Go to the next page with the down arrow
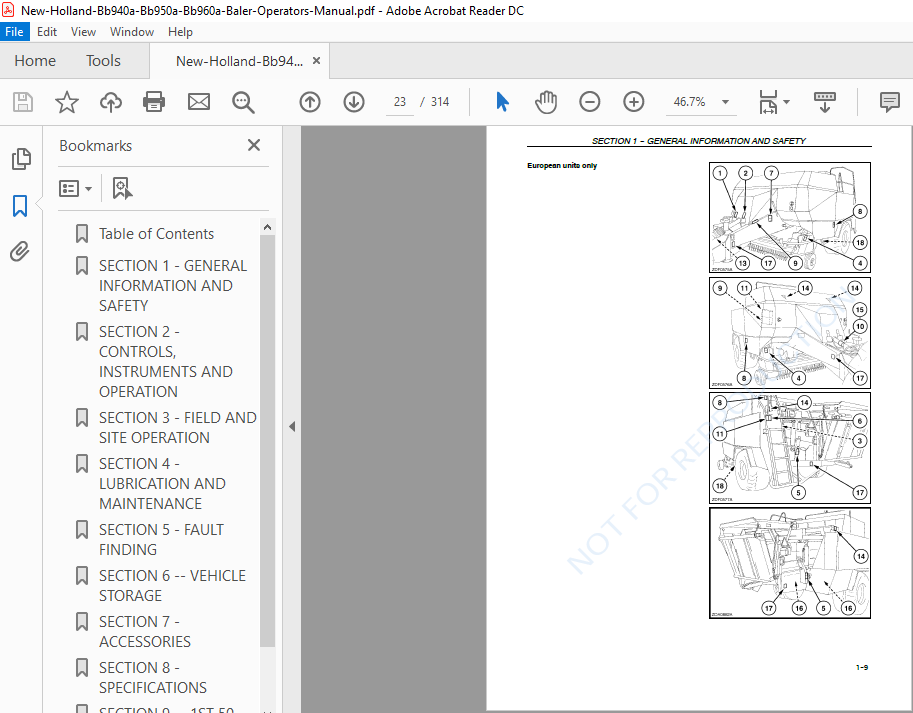The width and height of the screenshot is (913, 713). (353, 102)
